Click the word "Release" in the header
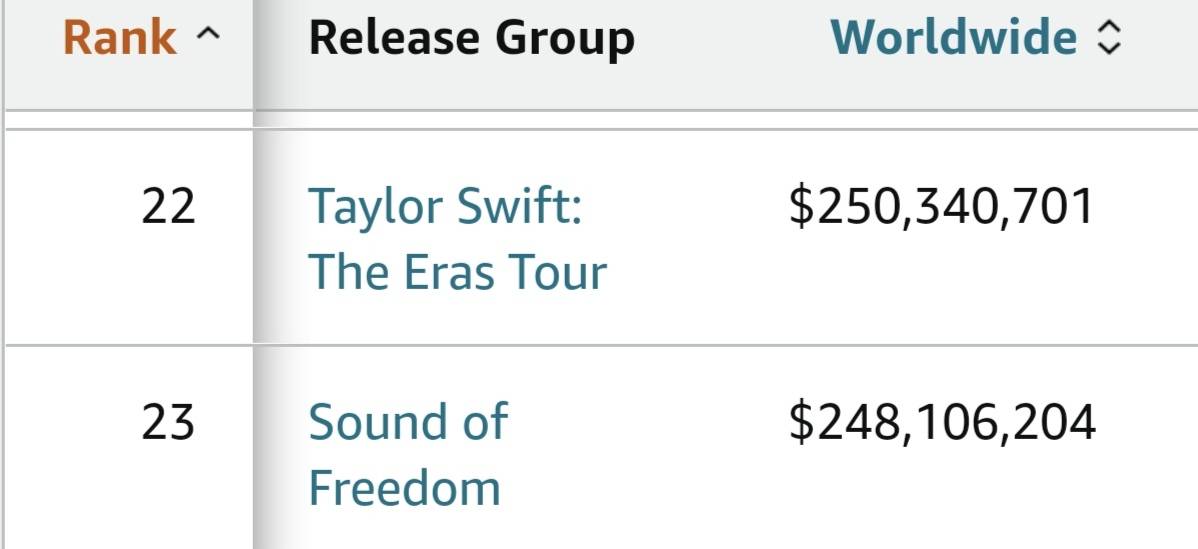This screenshot has height=549, width=1198. pos(396,38)
